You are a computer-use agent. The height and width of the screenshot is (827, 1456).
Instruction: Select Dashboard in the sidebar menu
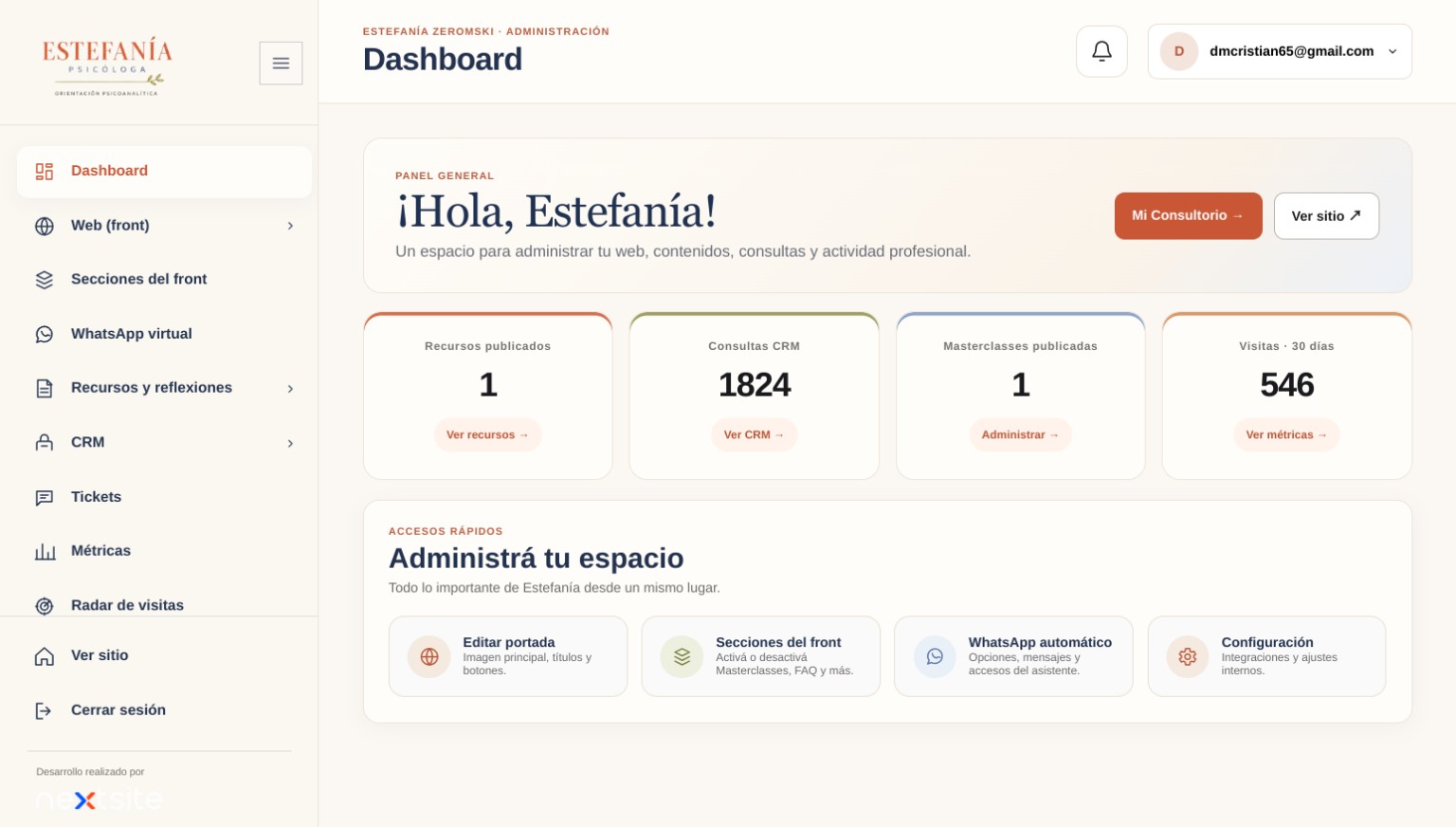click(x=164, y=172)
